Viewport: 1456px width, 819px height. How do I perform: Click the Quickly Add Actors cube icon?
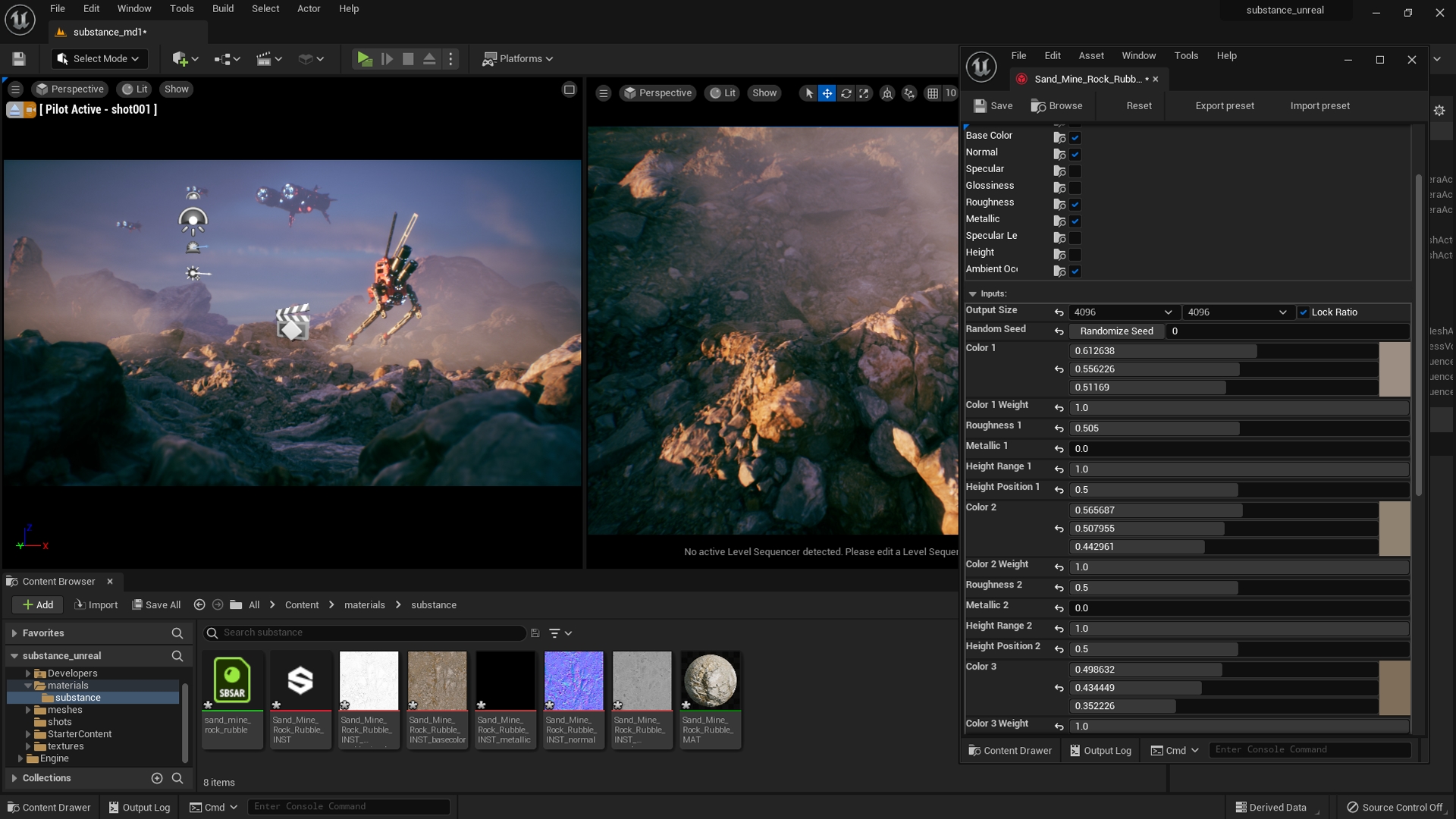pyautogui.click(x=180, y=58)
